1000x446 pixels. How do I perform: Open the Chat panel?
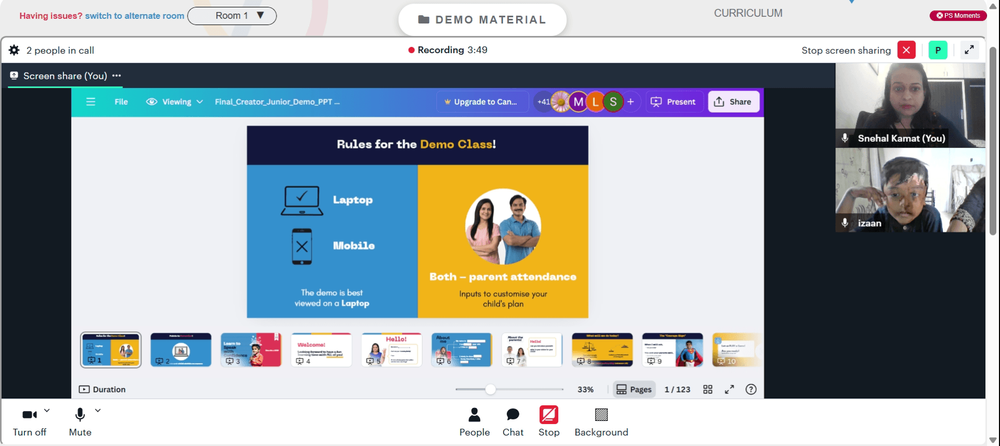[x=513, y=422]
